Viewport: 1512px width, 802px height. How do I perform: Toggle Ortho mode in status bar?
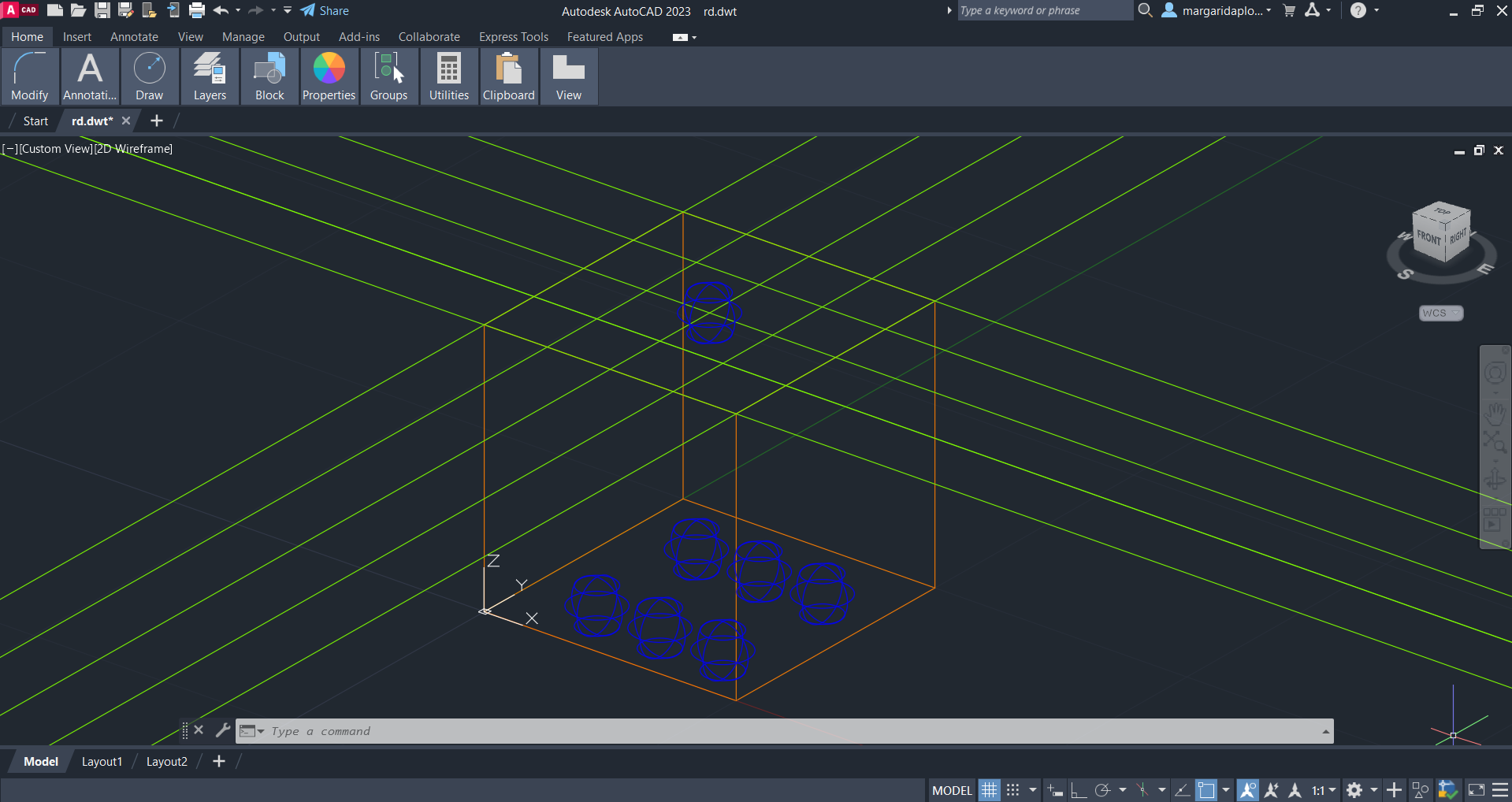[x=1079, y=790]
